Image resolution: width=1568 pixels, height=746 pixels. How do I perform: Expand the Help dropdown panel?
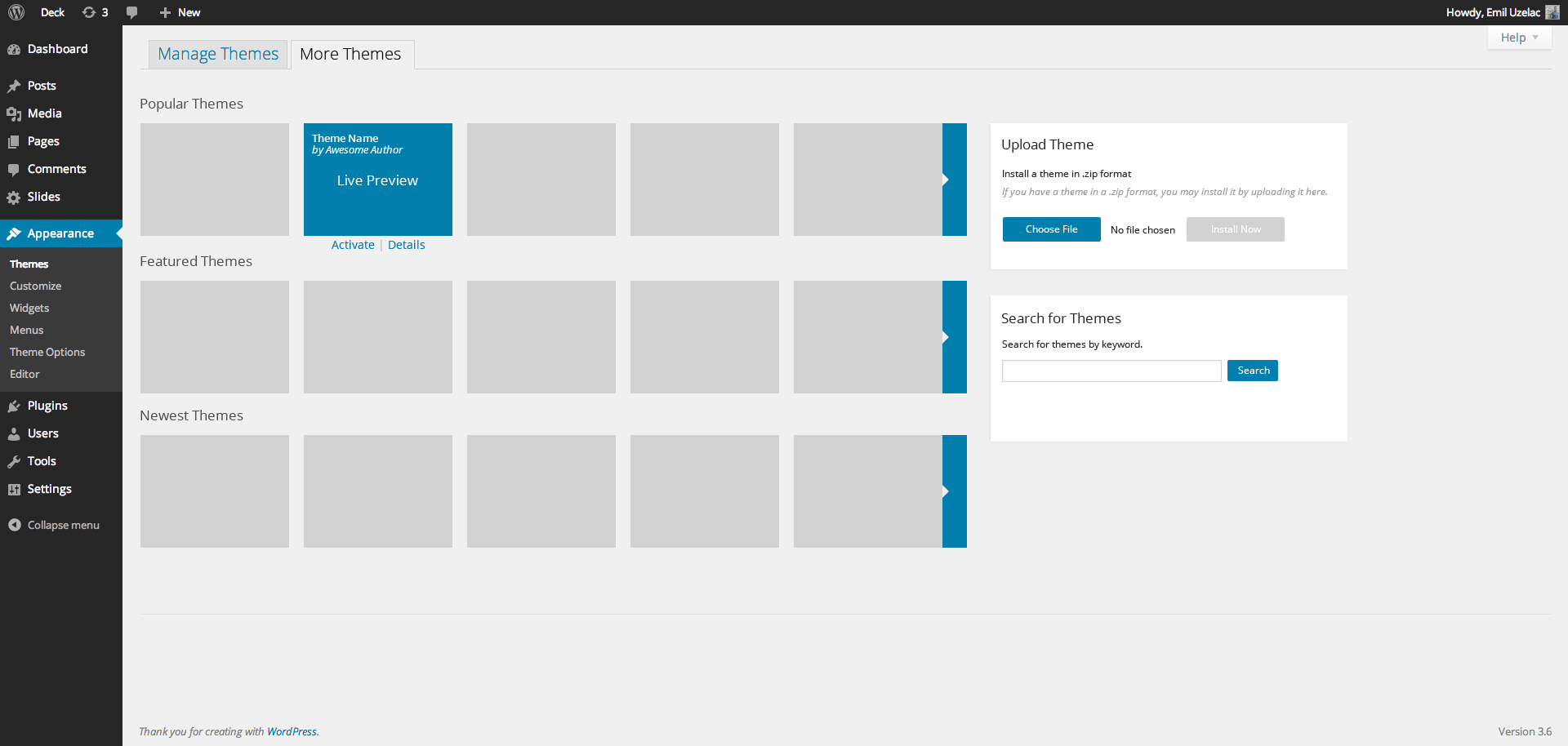pyautogui.click(x=1519, y=38)
